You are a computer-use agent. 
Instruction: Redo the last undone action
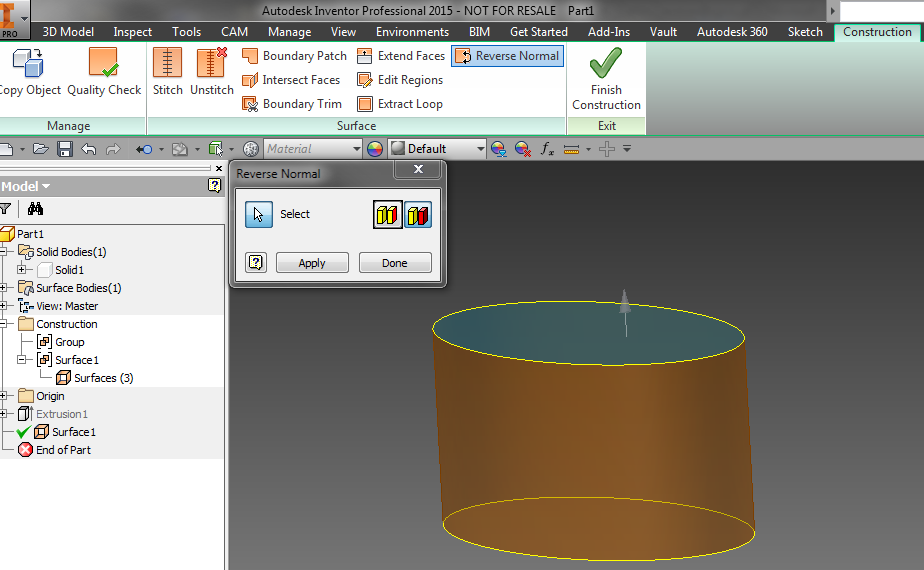113,149
